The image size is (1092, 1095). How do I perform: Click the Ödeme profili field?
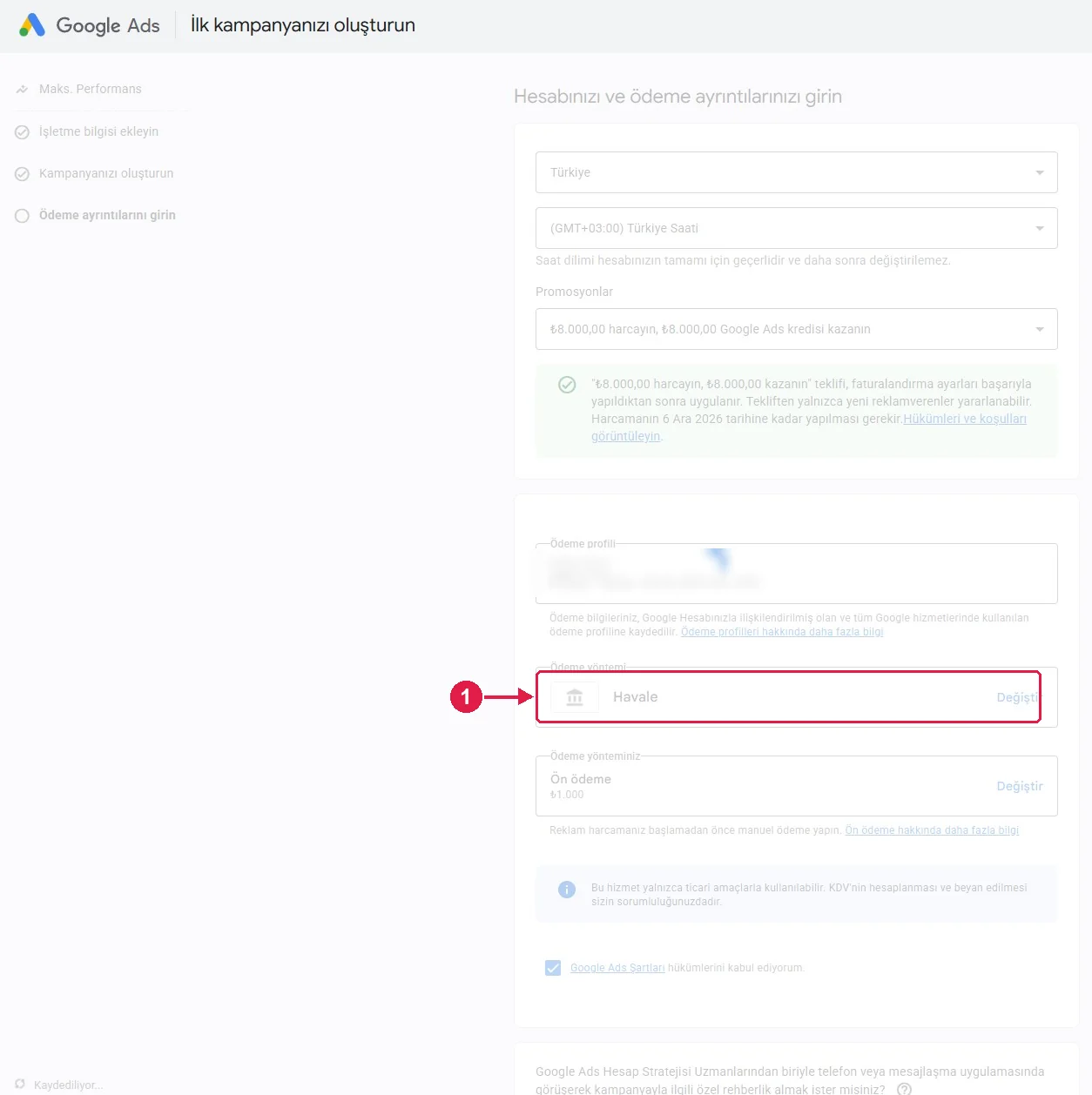pos(796,574)
